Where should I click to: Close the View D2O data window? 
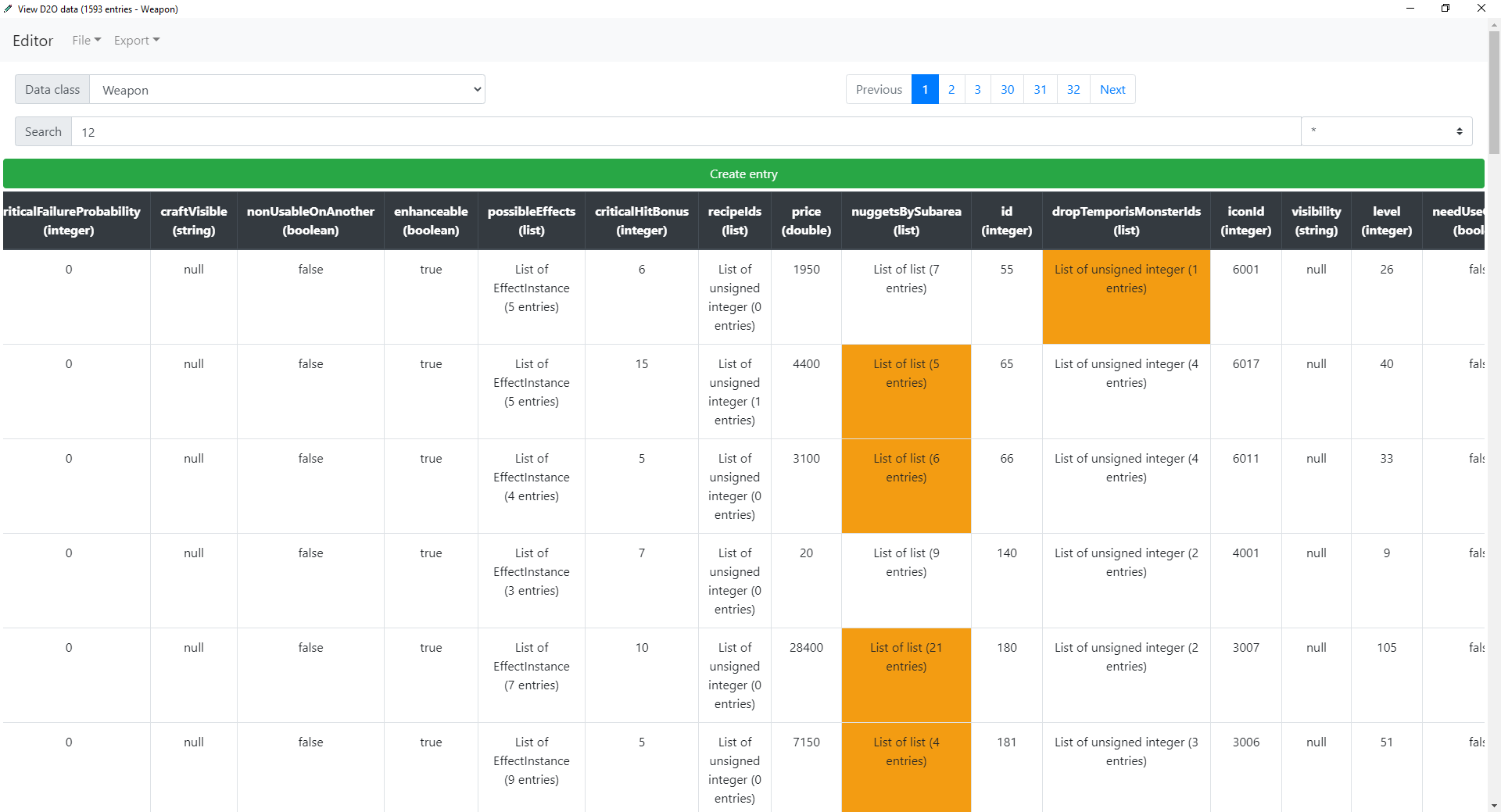point(1481,9)
